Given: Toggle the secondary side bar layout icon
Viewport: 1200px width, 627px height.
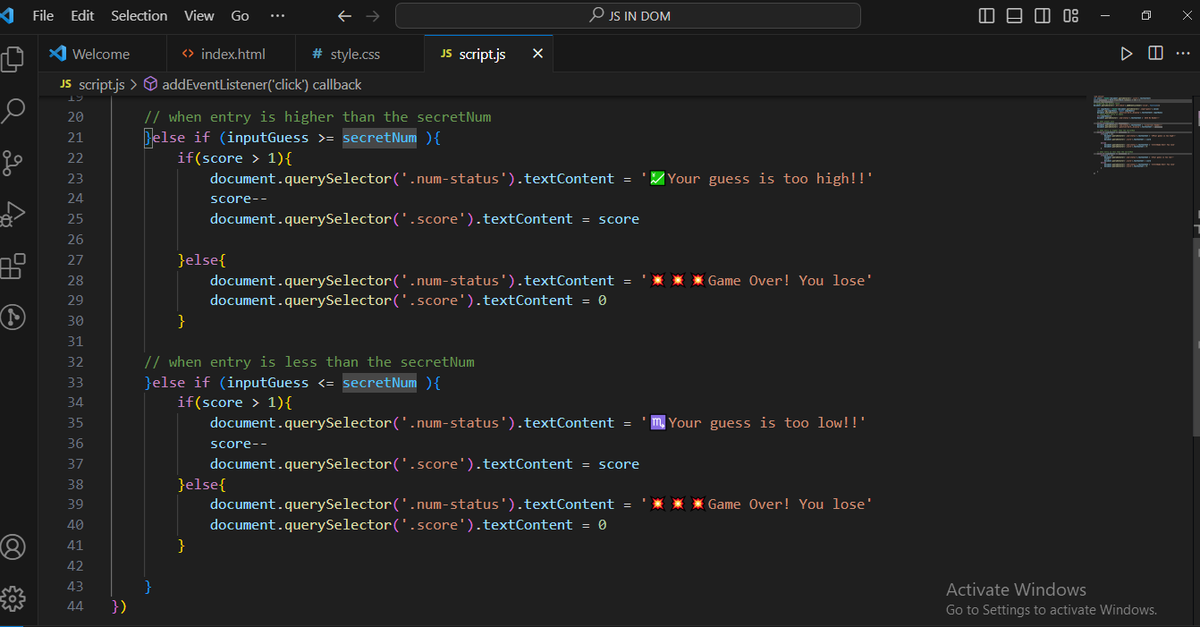Looking at the screenshot, I should point(1042,16).
